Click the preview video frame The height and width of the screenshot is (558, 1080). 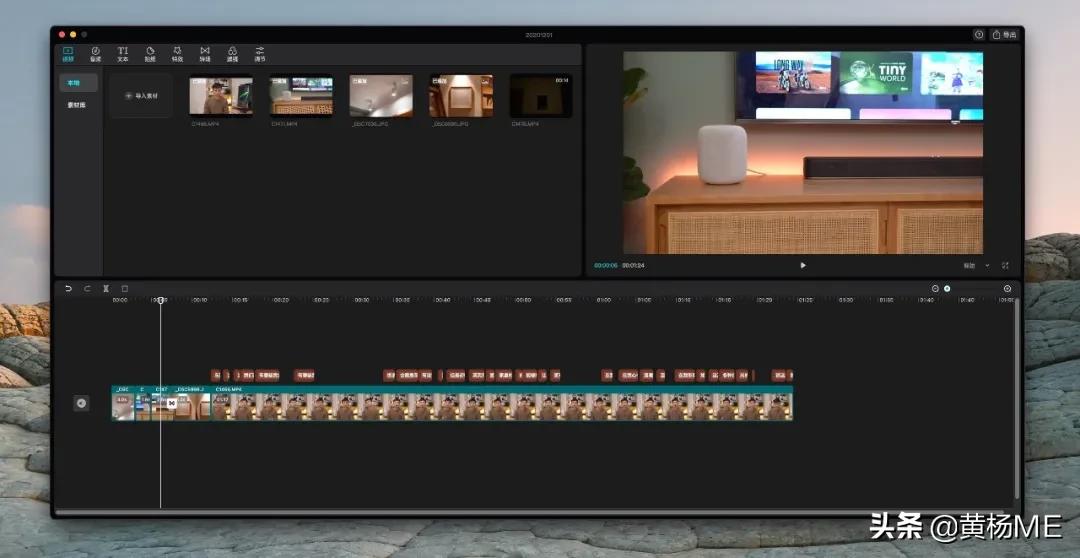click(803, 152)
